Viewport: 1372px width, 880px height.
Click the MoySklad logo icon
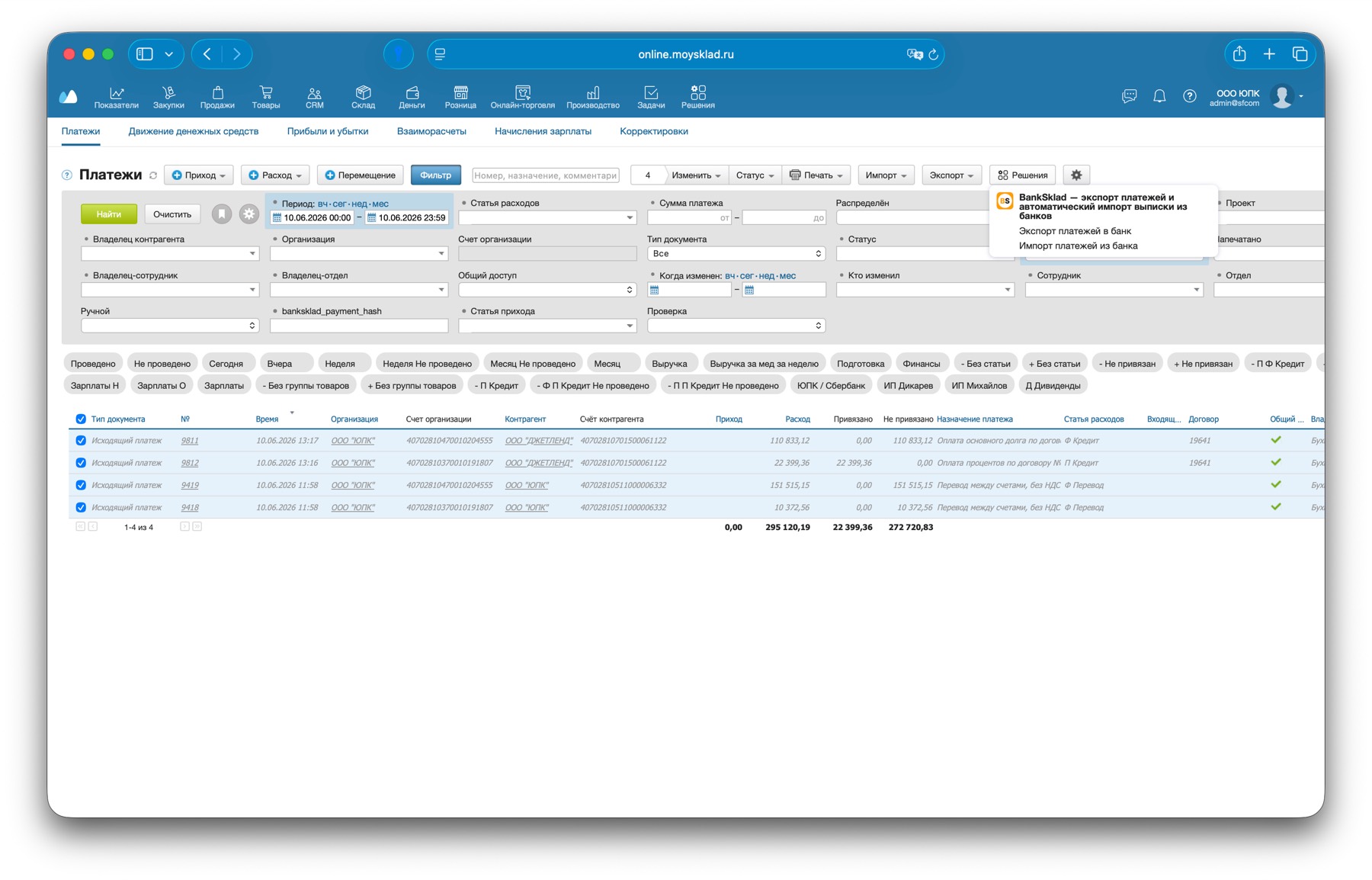coord(69,96)
